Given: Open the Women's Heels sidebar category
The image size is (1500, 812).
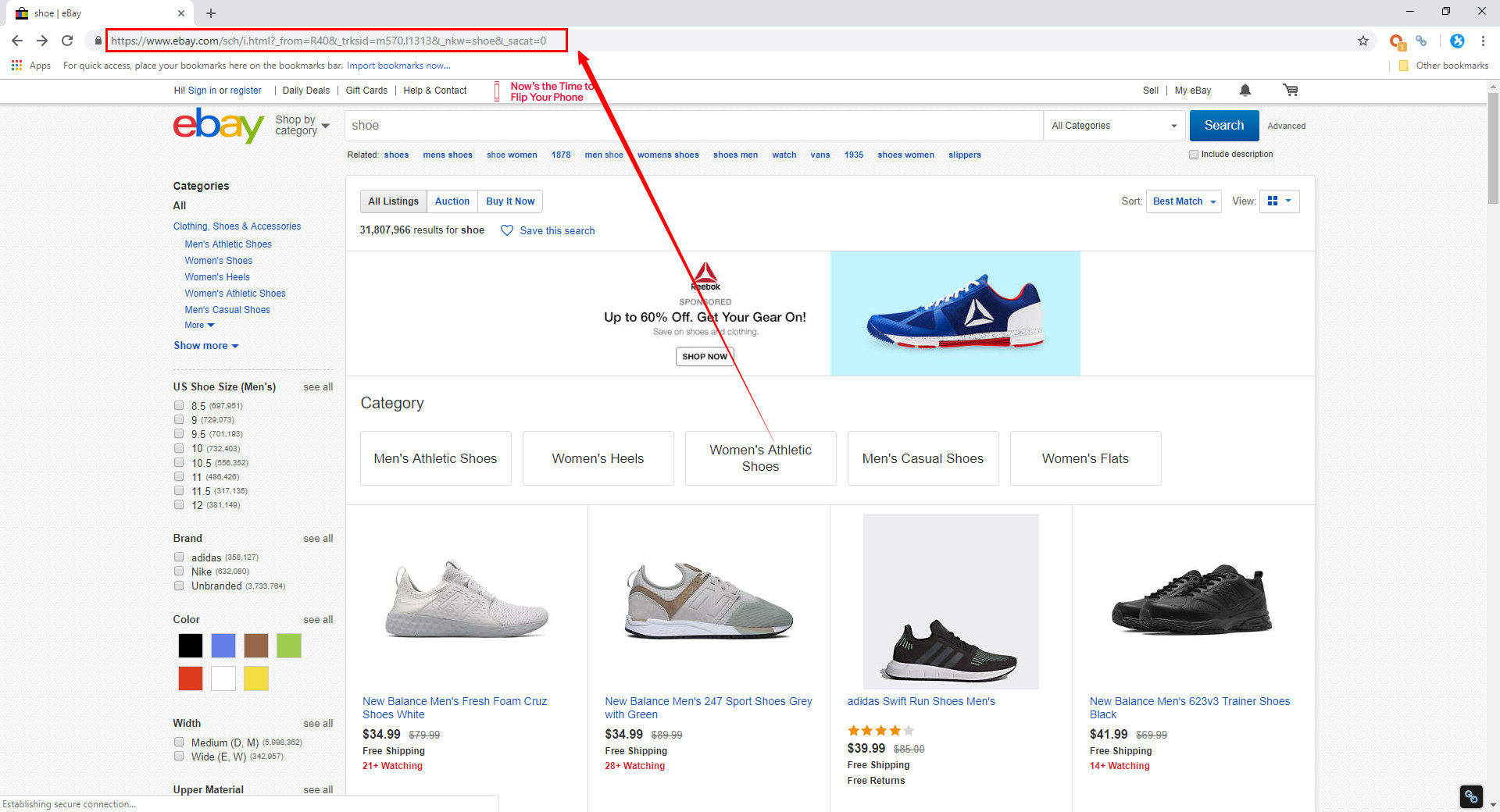Looking at the screenshot, I should point(217,276).
